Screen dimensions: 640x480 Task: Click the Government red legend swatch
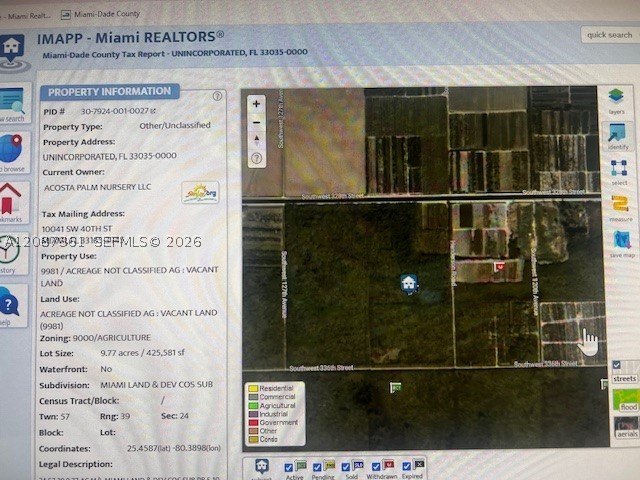tap(253, 422)
